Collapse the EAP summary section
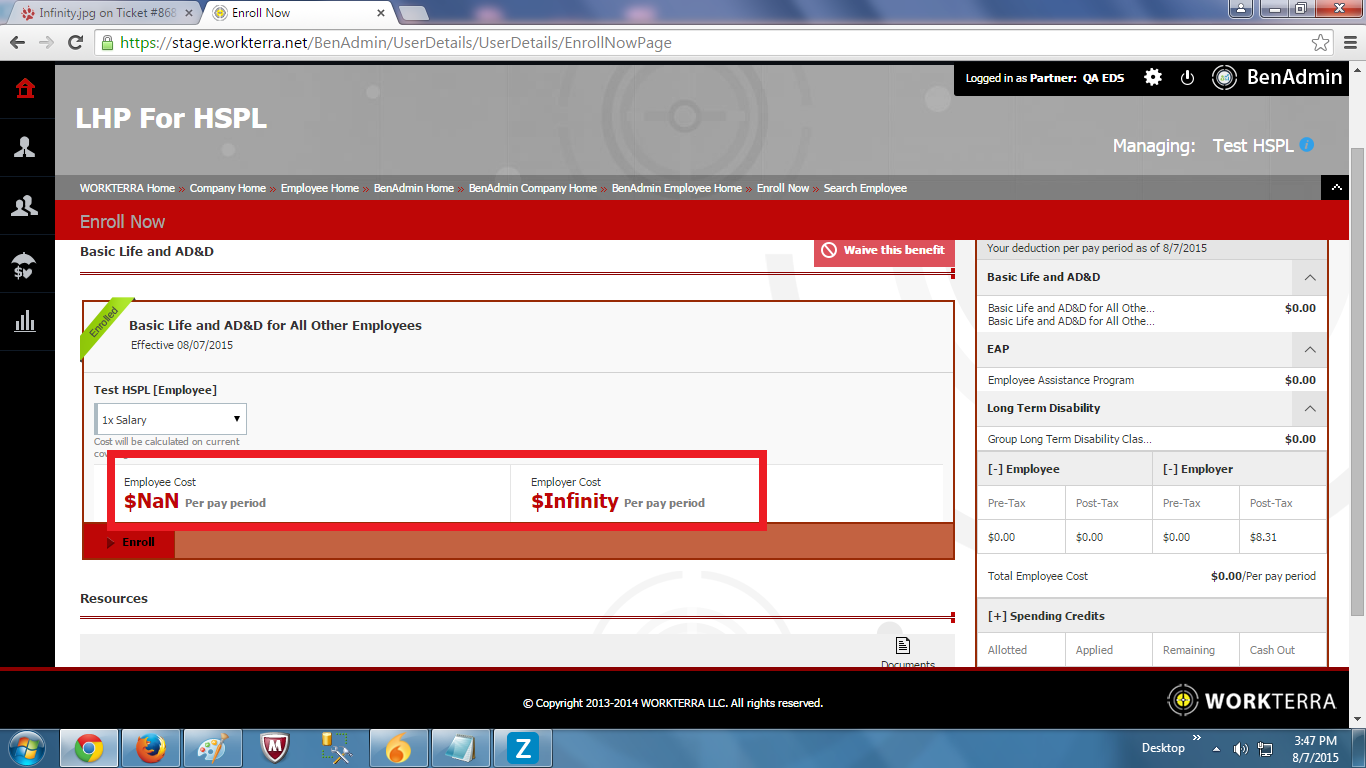1366x768 pixels. click(1309, 349)
